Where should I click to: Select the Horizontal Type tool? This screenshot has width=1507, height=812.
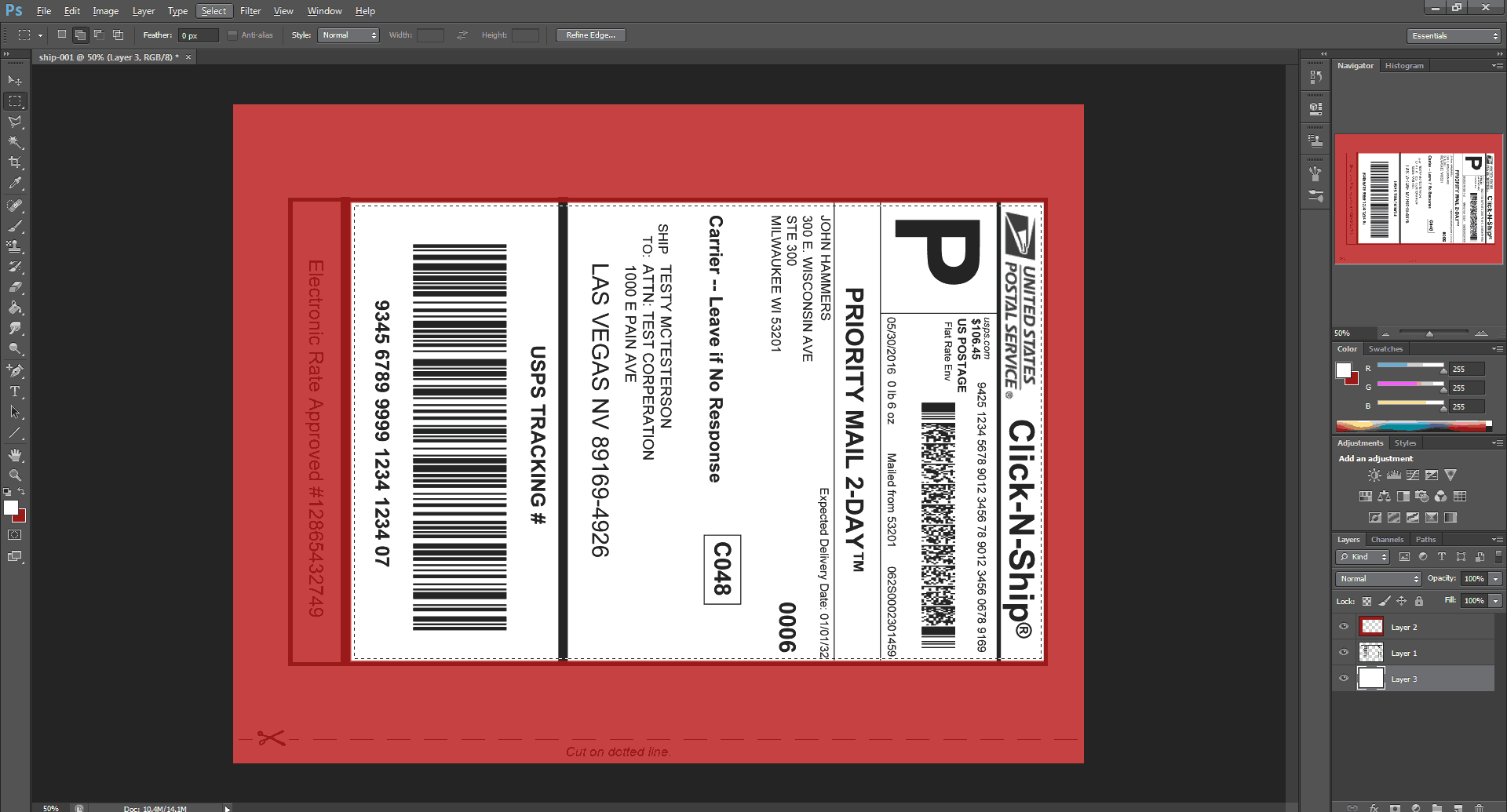[15, 391]
